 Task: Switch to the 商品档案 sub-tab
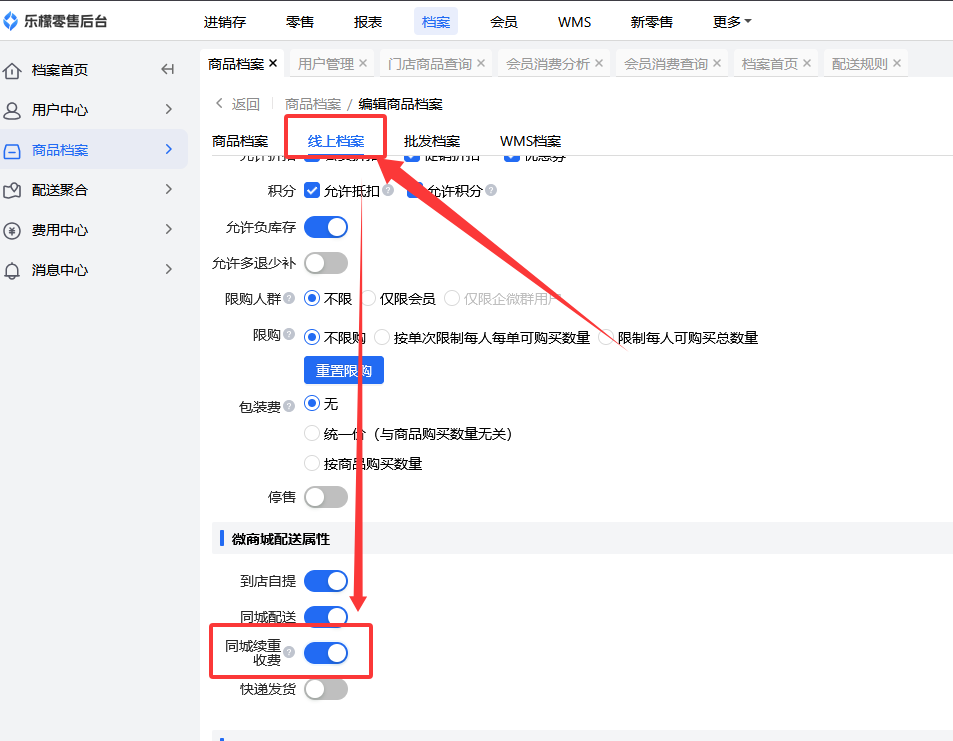click(x=239, y=141)
